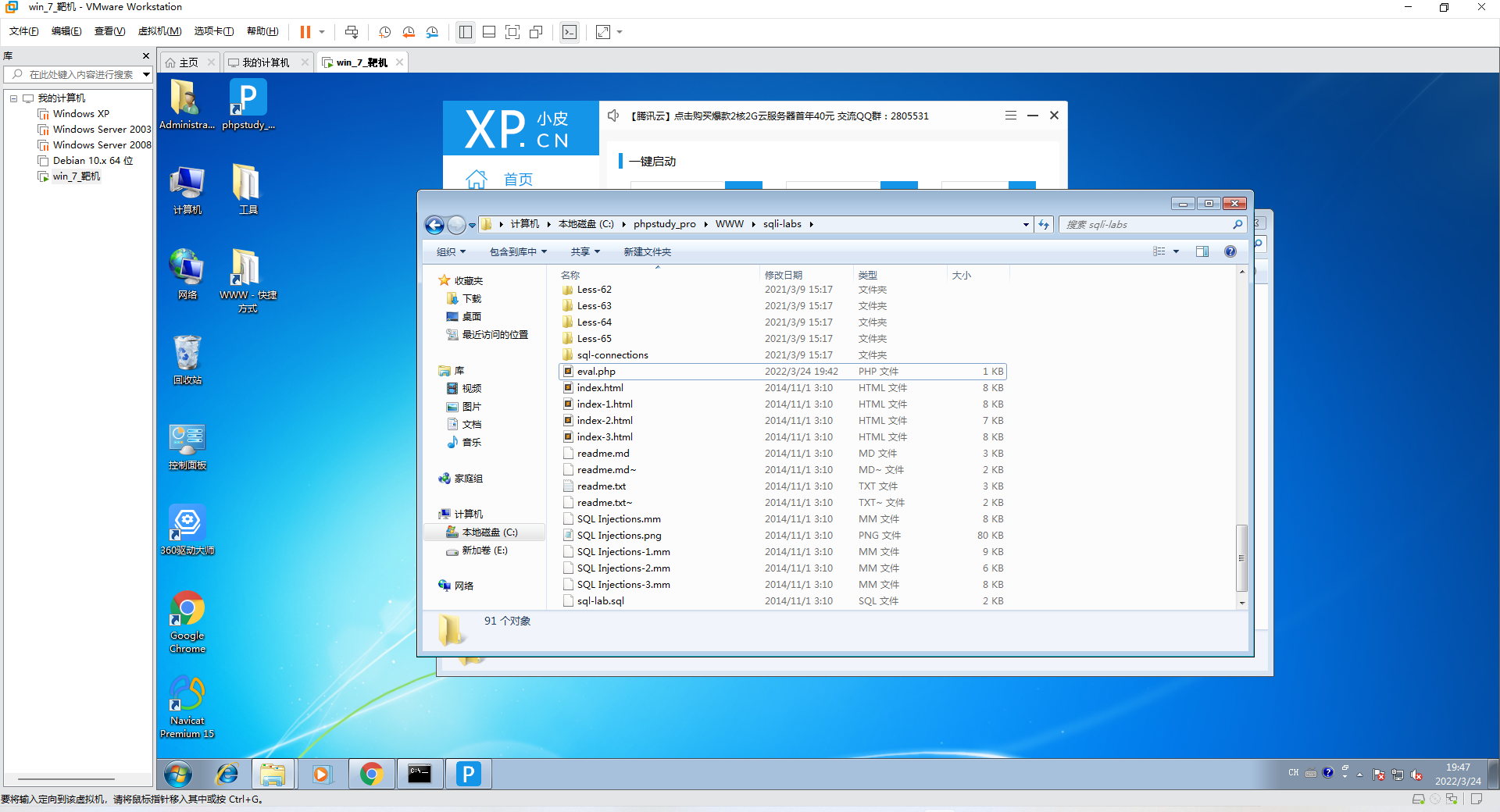Sort files by 名称 column header

click(x=658, y=275)
